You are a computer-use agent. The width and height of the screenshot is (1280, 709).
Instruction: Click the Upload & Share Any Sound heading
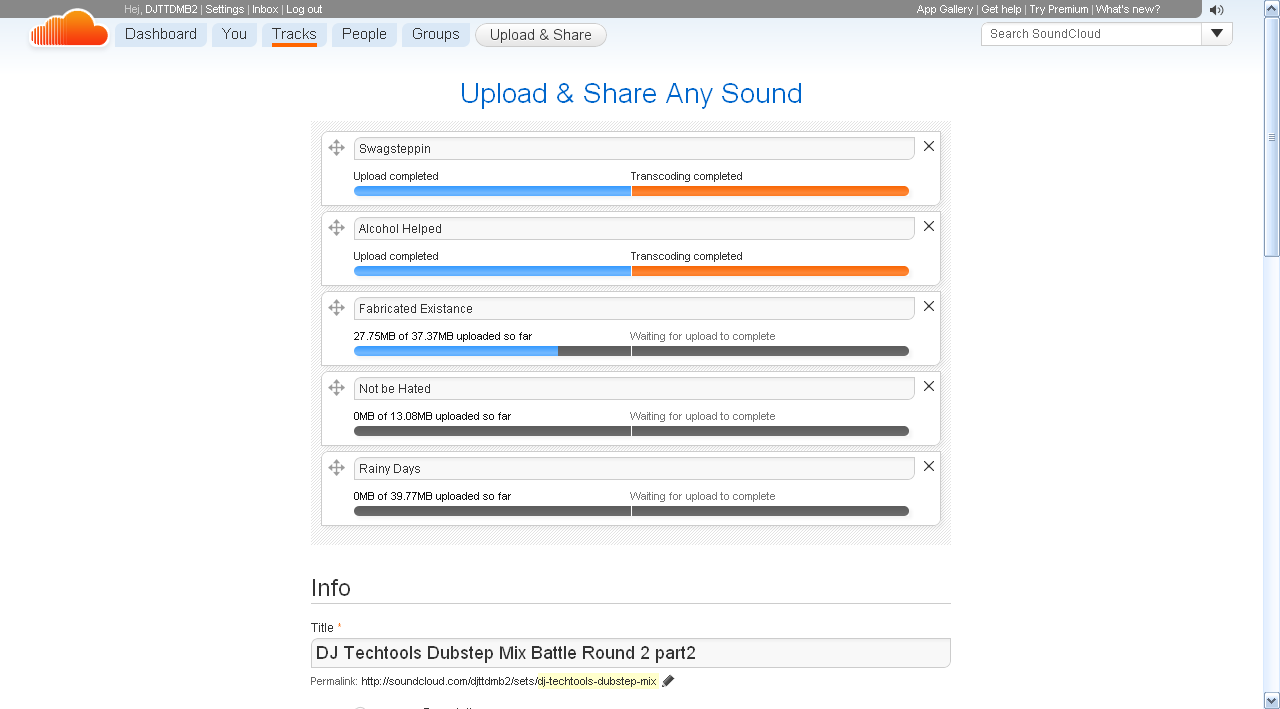point(631,94)
